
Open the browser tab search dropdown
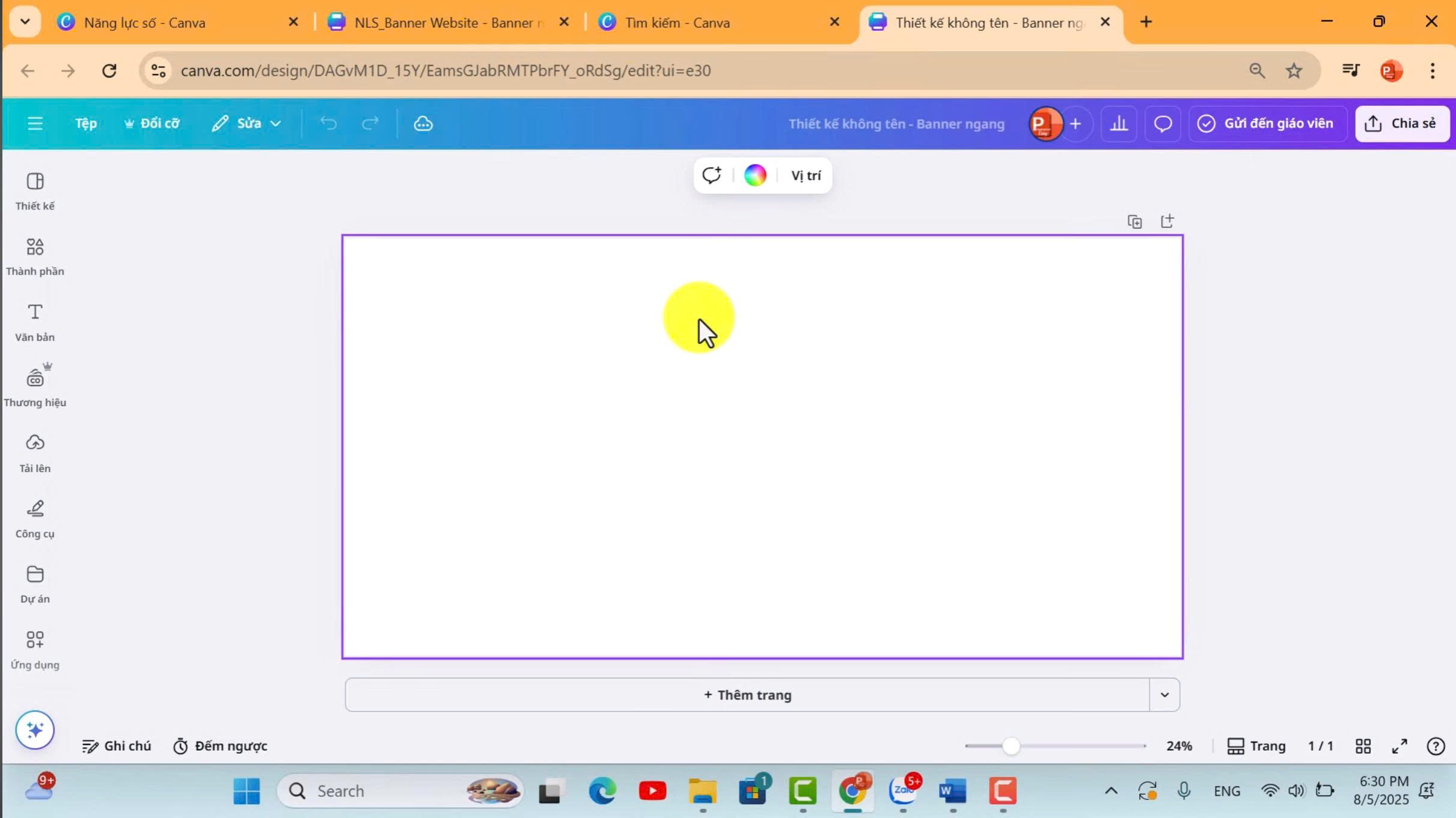[x=25, y=22]
